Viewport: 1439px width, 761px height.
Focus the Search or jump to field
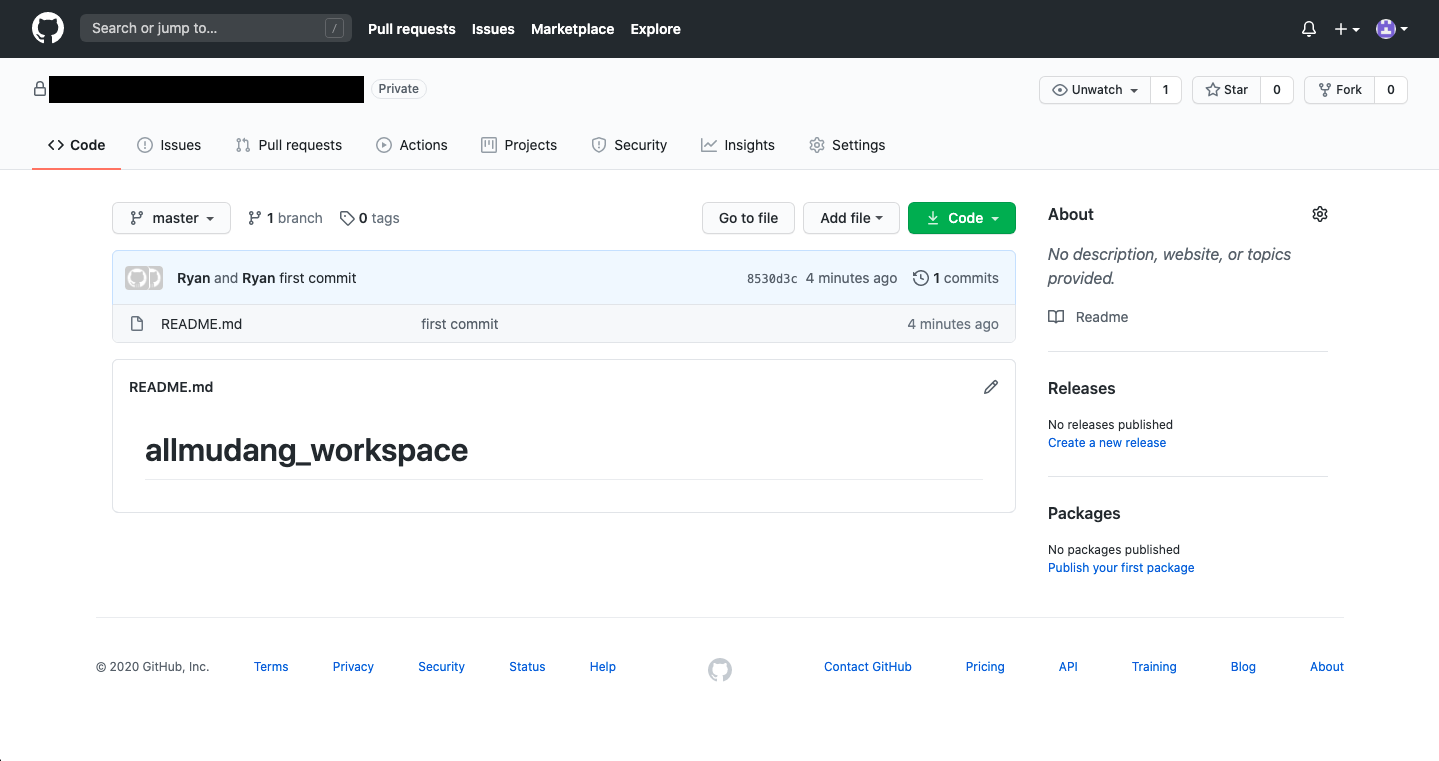[x=216, y=28]
